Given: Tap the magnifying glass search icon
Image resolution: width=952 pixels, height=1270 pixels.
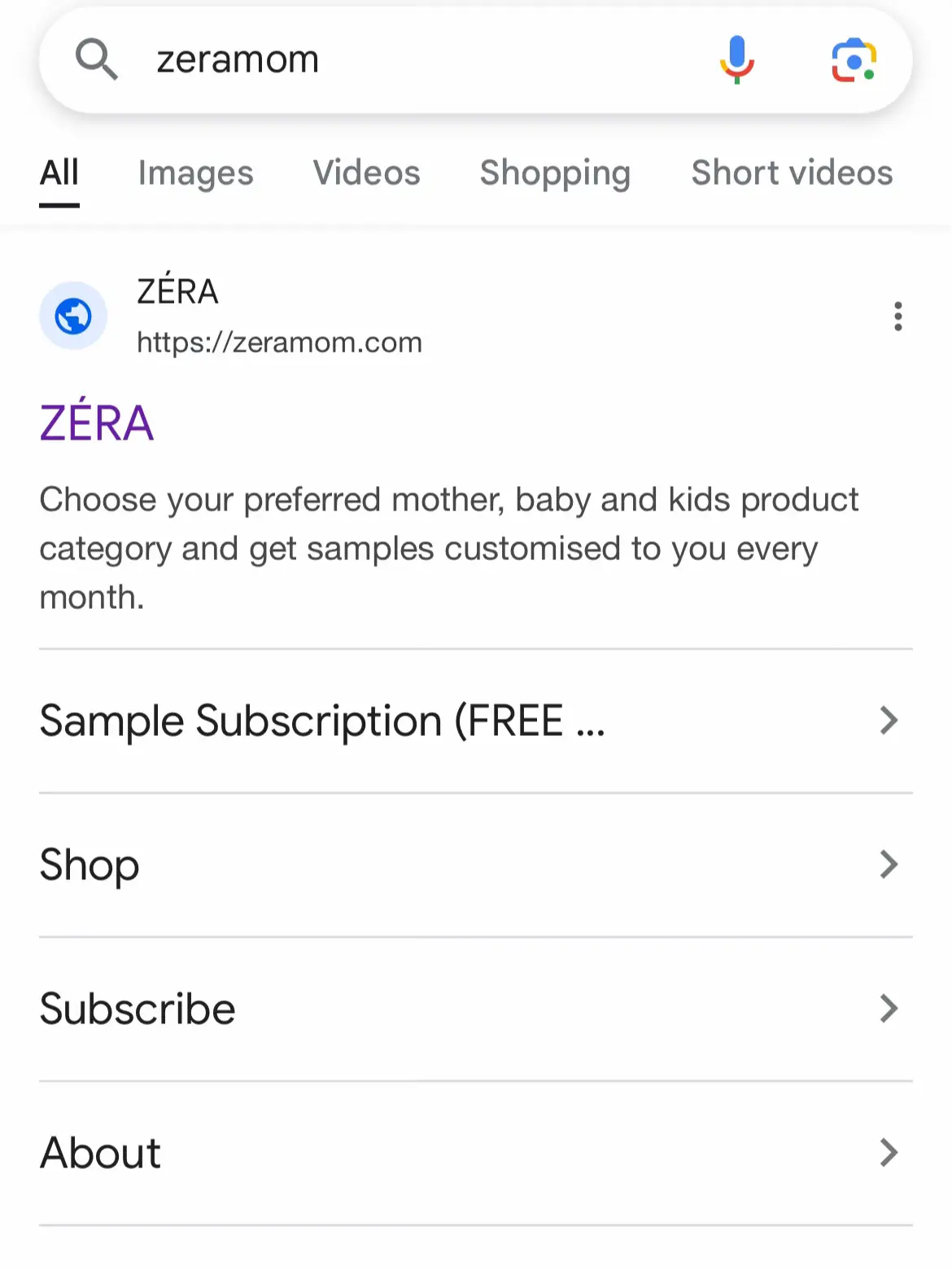Looking at the screenshot, I should 96,59.
